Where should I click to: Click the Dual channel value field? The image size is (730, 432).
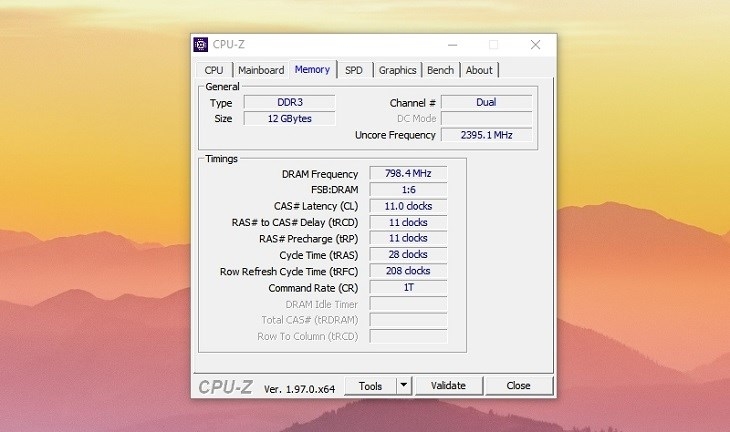tap(486, 102)
